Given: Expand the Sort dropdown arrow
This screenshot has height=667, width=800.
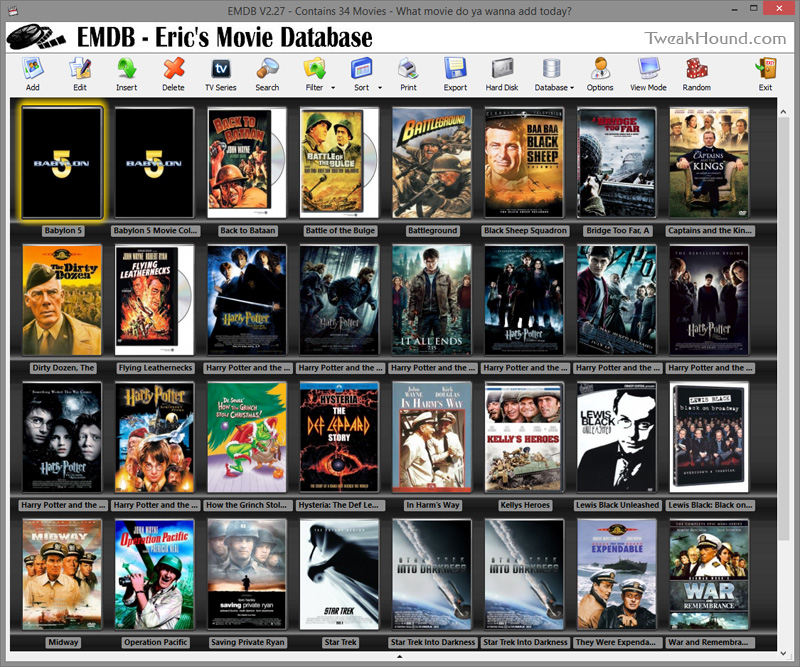Looking at the screenshot, I should point(380,88).
